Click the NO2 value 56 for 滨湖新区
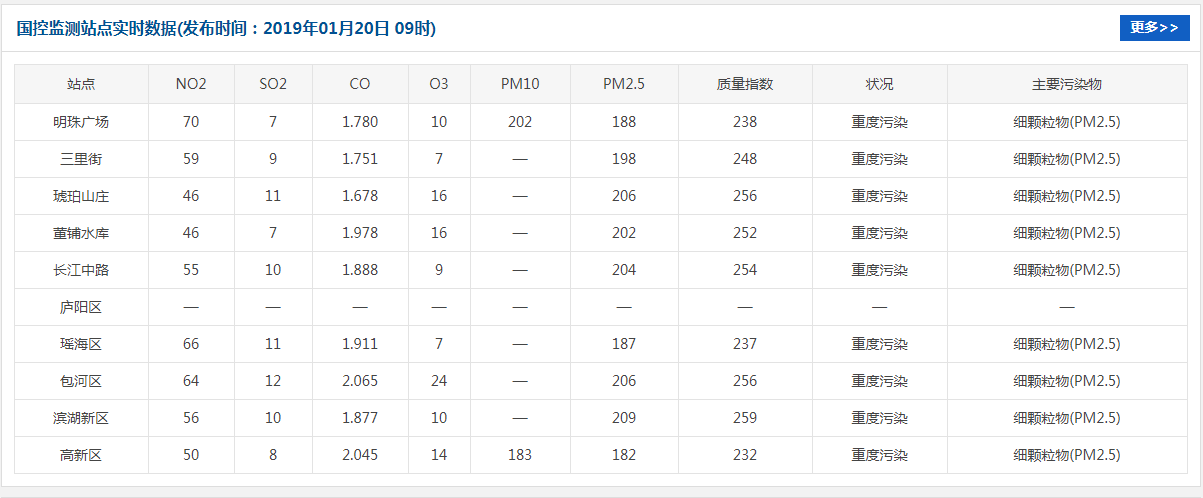Viewport: 1203px width, 498px height. pyautogui.click(x=191, y=418)
